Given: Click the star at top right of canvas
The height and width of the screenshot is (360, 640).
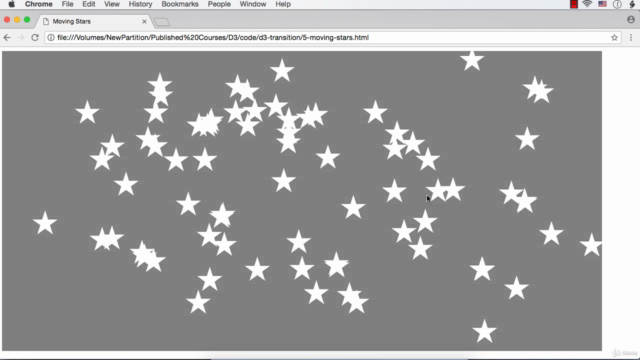Looking at the screenshot, I should click(x=472, y=60).
